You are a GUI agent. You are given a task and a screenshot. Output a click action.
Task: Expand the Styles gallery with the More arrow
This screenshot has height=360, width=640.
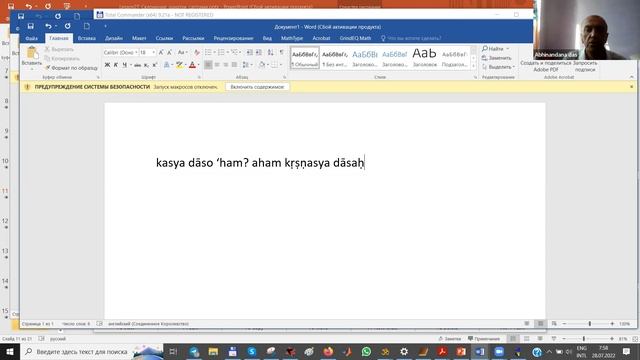(x=473, y=66)
